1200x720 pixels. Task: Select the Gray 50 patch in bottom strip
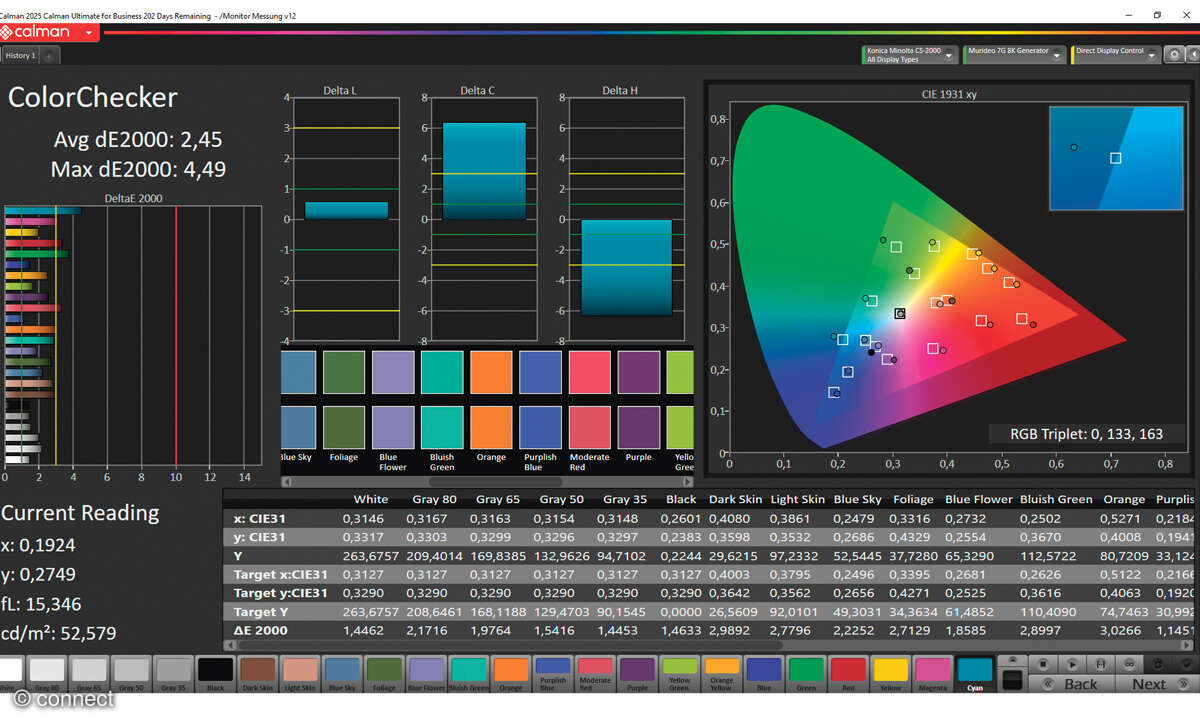coord(131,673)
